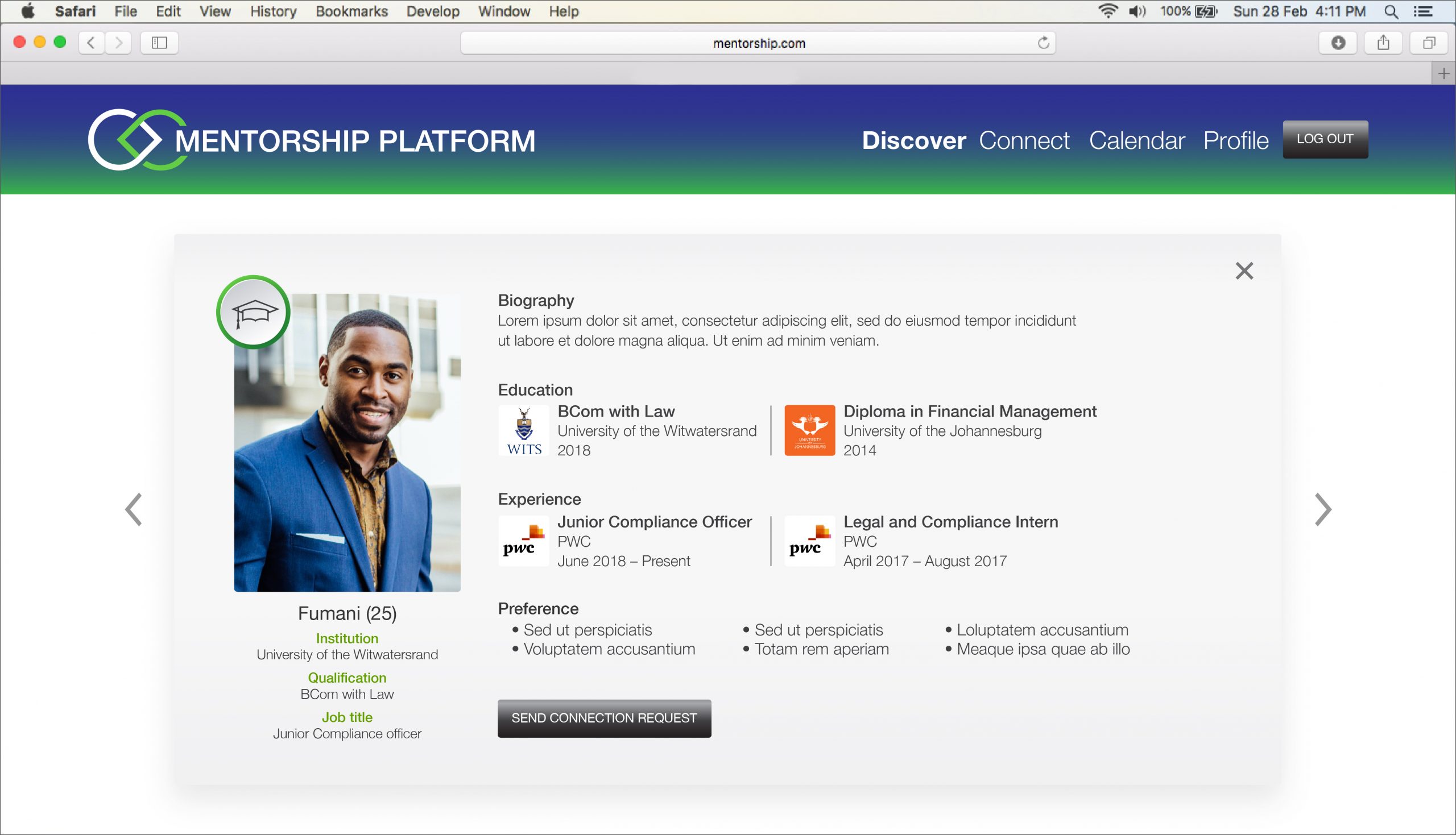The image size is (1456, 835).
Task: Open the Window menu
Action: (x=504, y=11)
